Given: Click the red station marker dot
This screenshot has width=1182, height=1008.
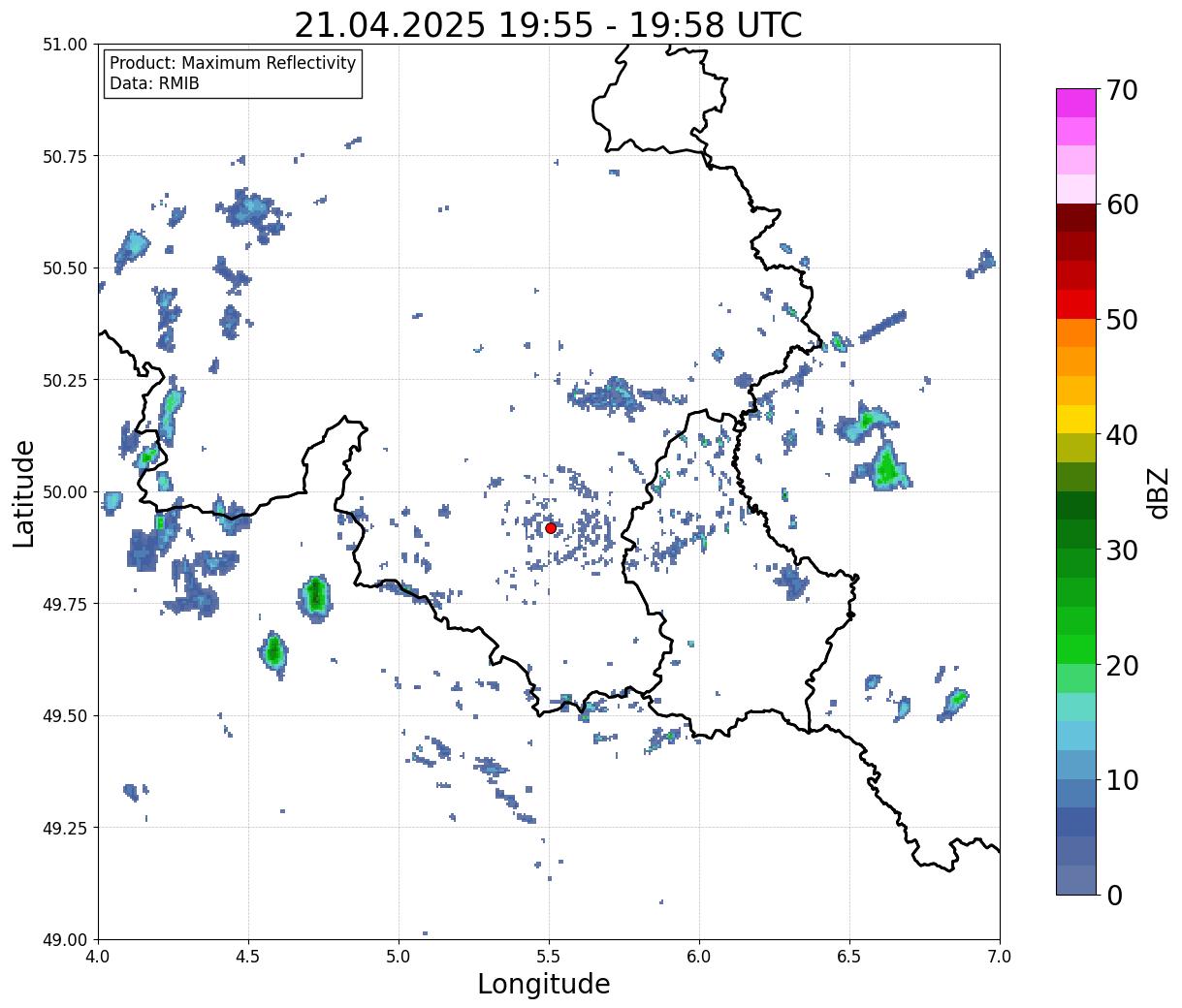Looking at the screenshot, I should click(551, 528).
